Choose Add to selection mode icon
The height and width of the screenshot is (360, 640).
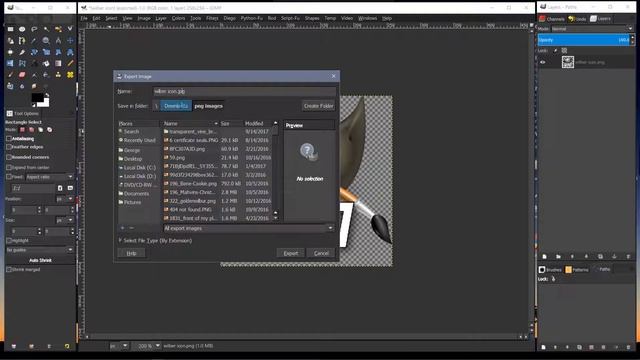(31, 130)
